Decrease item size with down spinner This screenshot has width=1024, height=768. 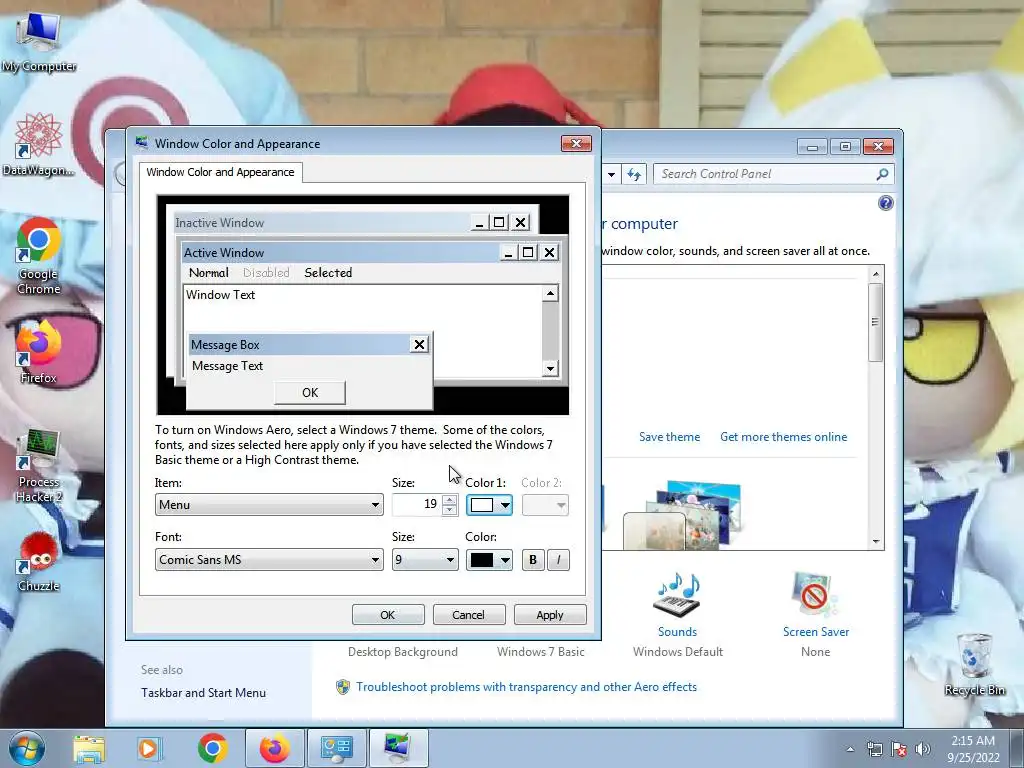[449, 510]
